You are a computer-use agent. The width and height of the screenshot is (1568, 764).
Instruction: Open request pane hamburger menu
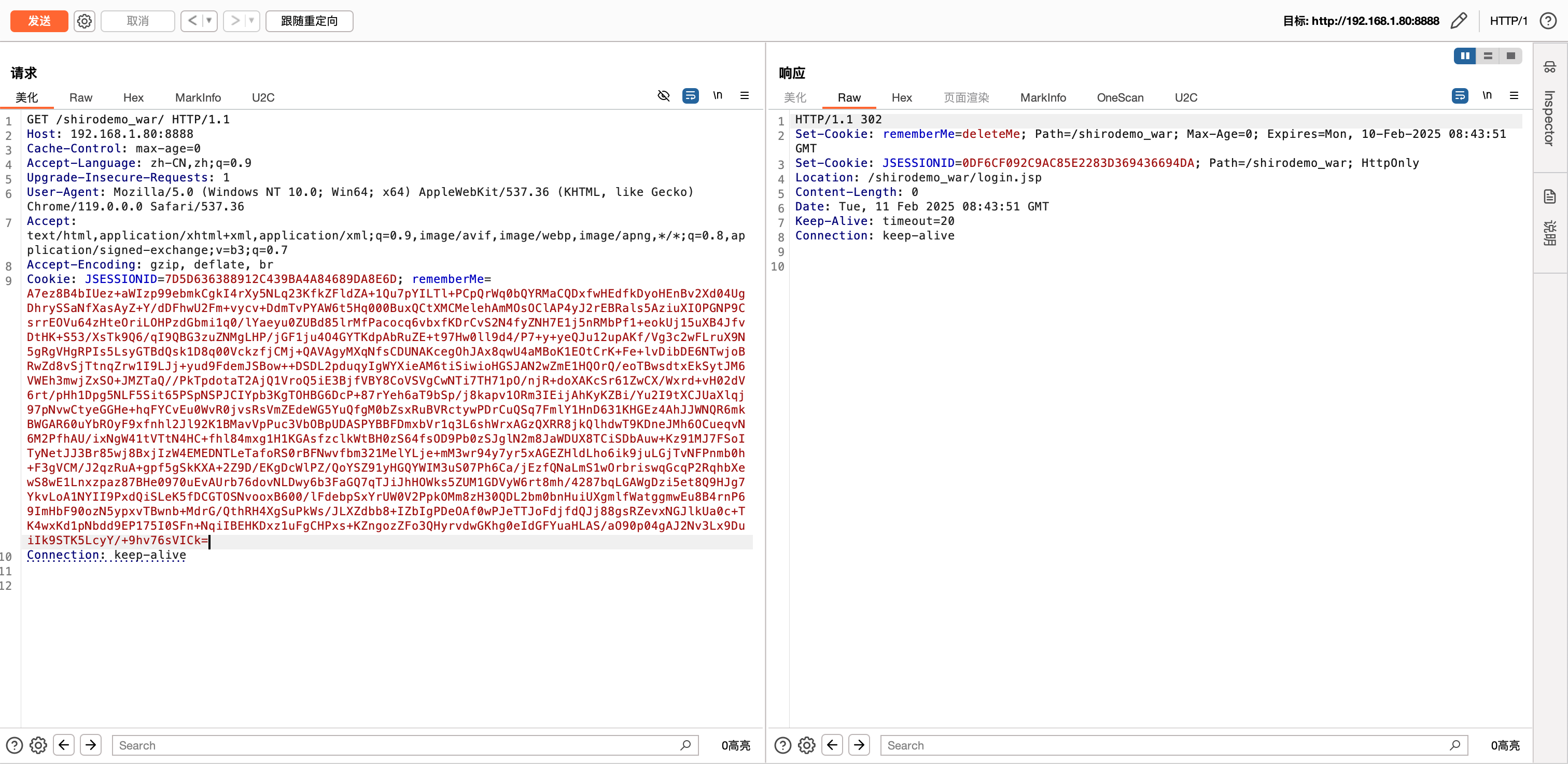click(744, 96)
